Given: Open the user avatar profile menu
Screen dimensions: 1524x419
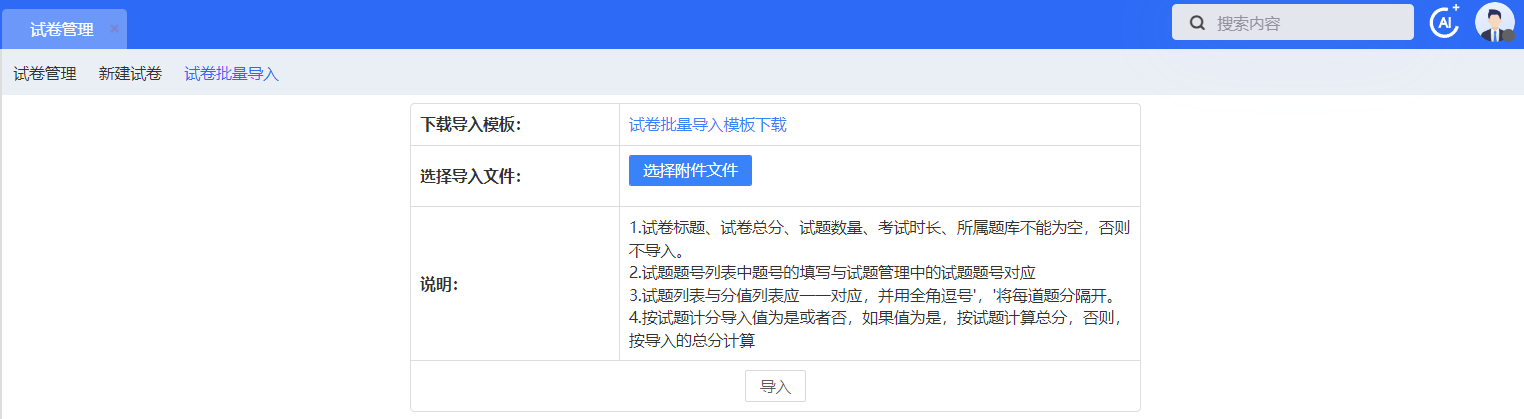Looking at the screenshot, I should pyautogui.click(x=1494, y=23).
